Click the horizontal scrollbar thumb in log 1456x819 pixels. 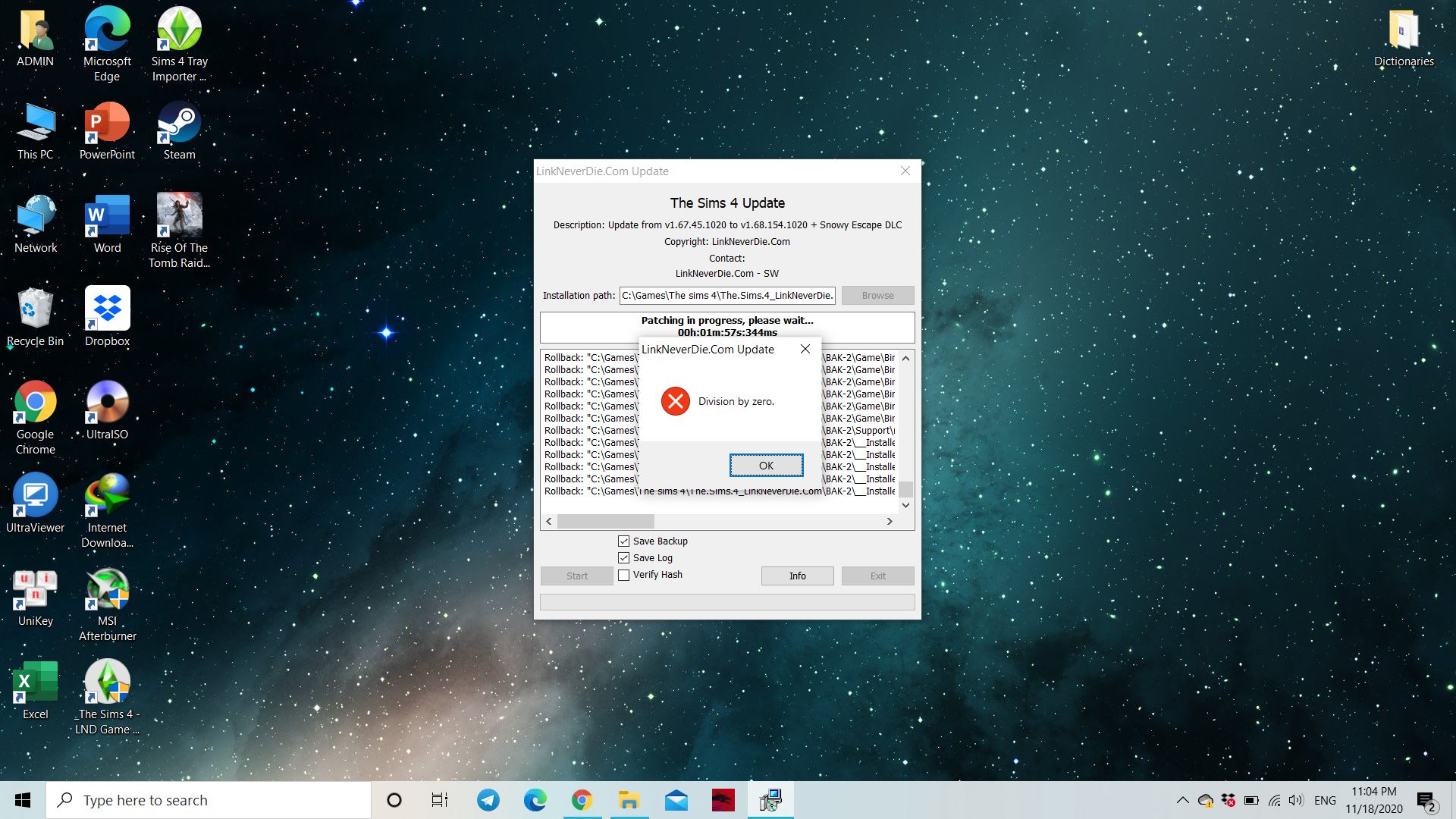click(x=605, y=522)
